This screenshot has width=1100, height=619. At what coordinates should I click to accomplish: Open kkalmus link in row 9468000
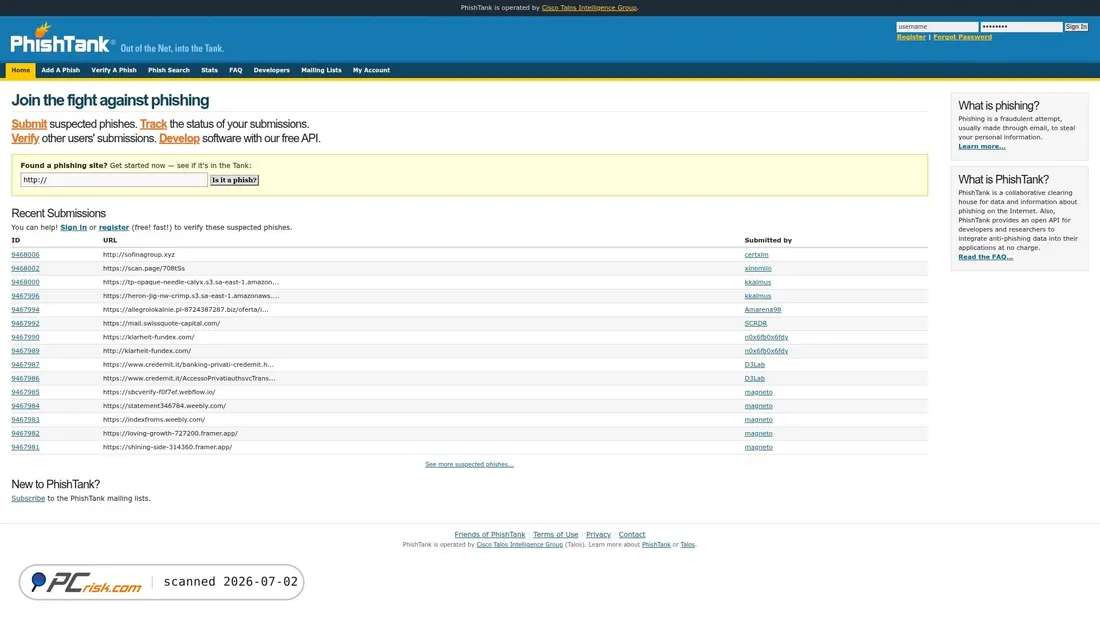click(758, 282)
